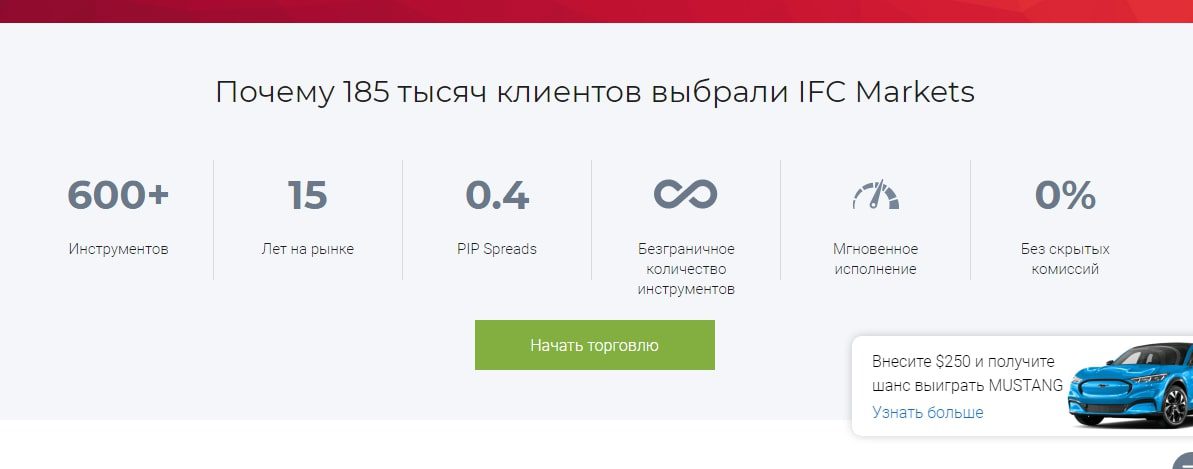Click the red banner at the top

596,11
